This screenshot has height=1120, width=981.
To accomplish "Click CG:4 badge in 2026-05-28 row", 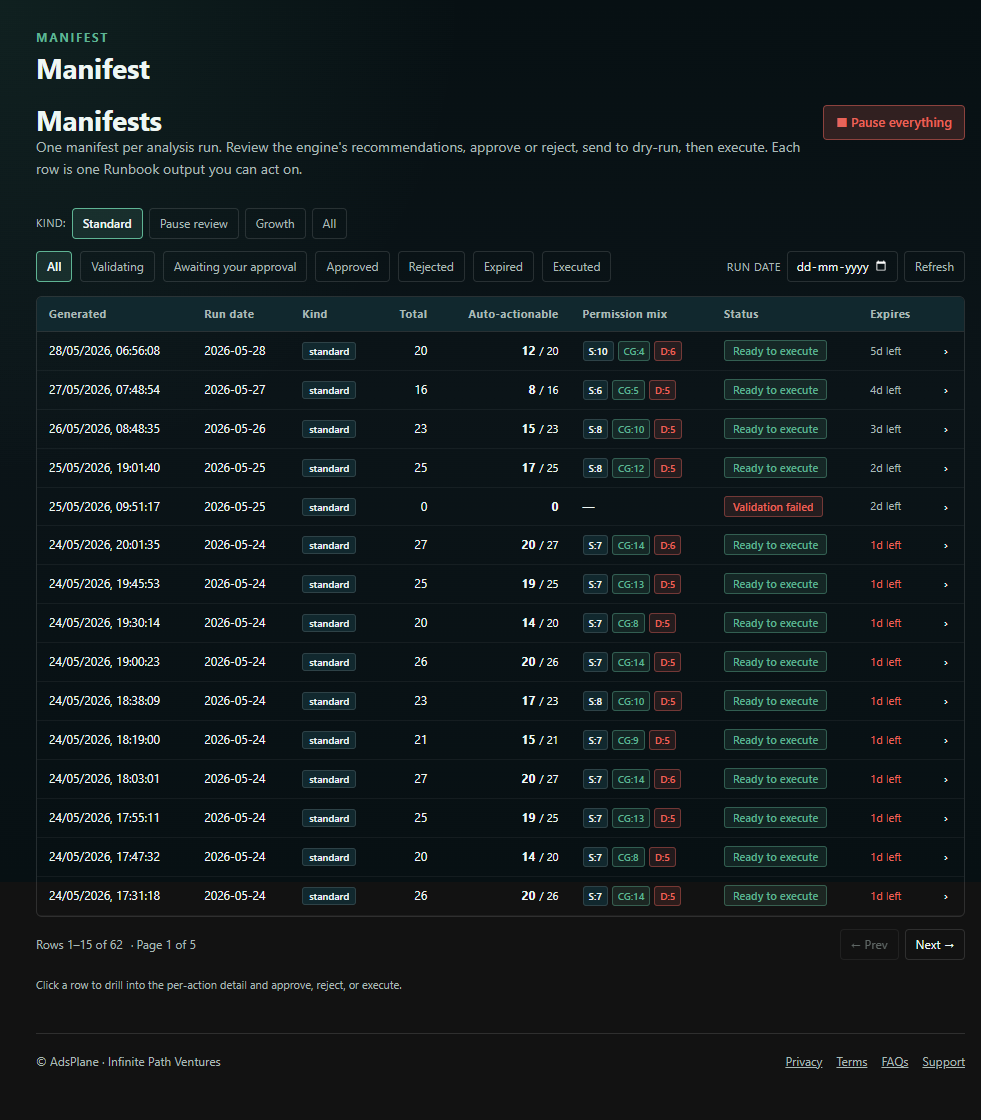I will pyautogui.click(x=634, y=351).
